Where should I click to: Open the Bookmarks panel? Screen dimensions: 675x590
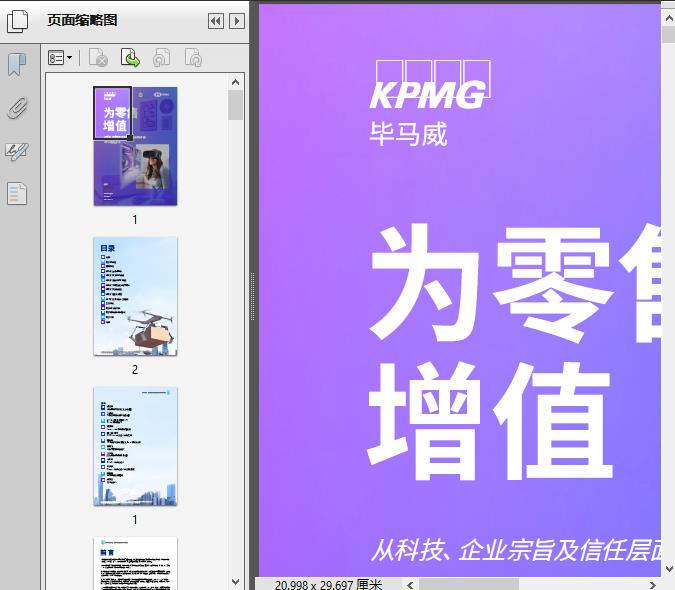point(17,65)
